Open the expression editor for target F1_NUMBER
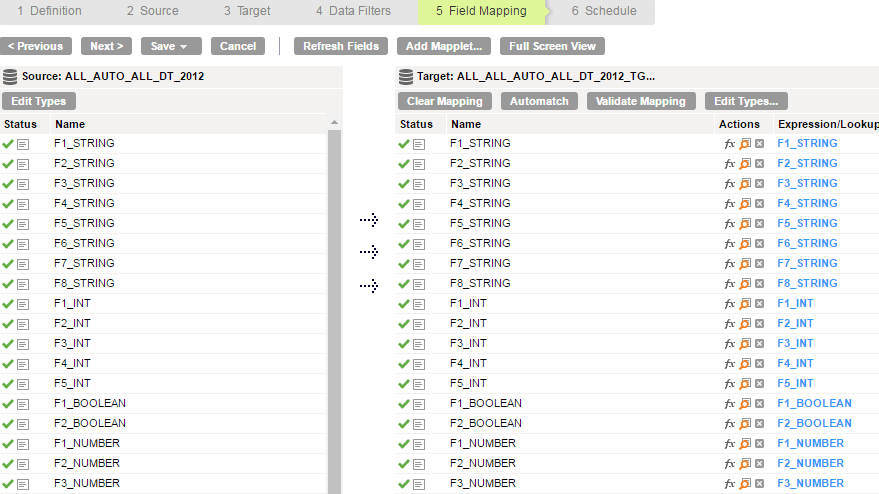879x494 pixels. point(729,444)
